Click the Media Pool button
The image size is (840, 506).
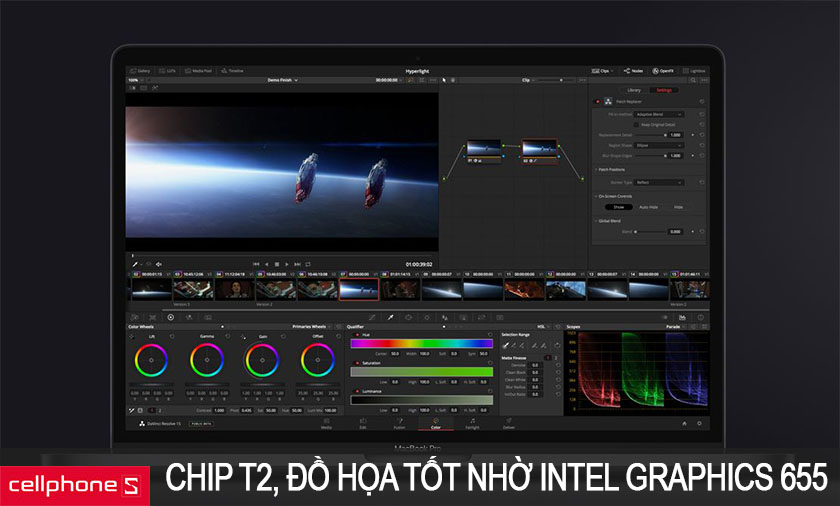198,71
